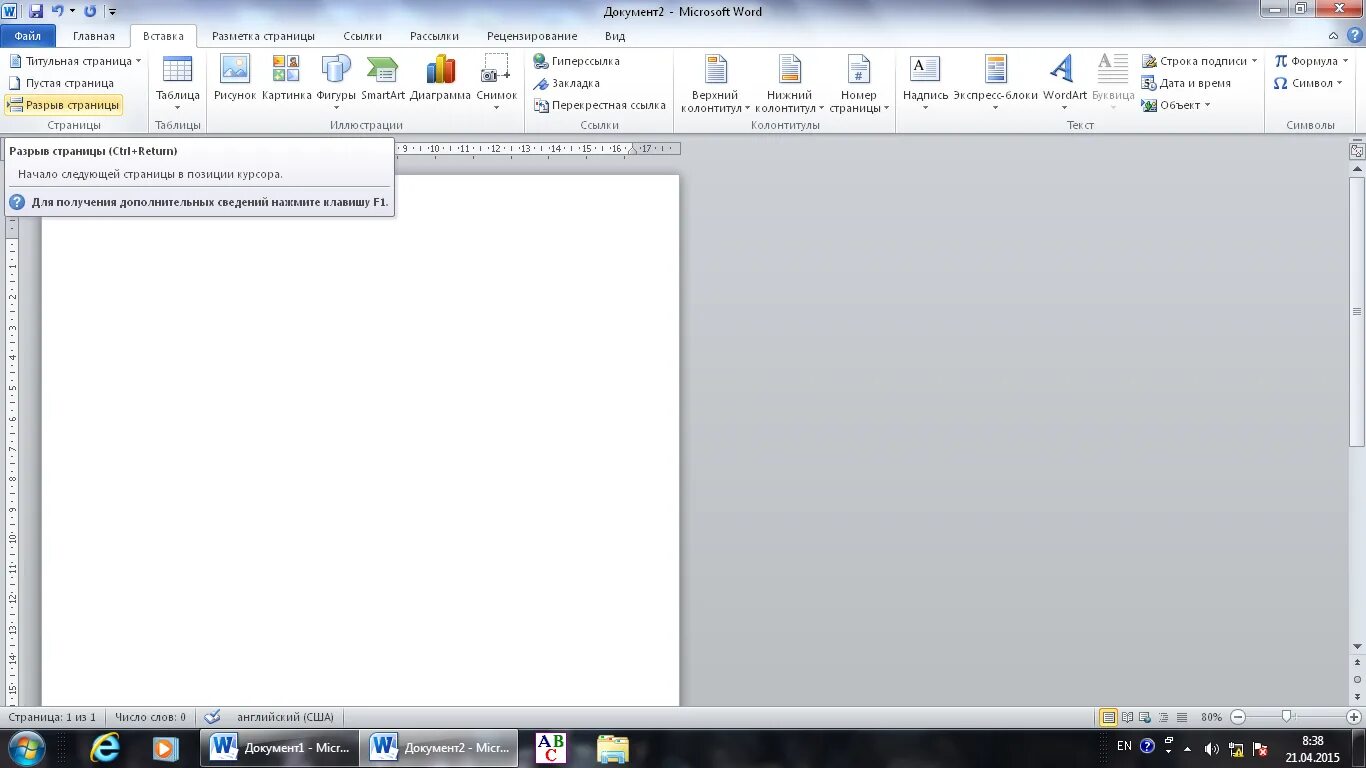Screen dimensions: 1366x768
Task: Open the Номер страницы page number menu
Action: coord(859,83)
